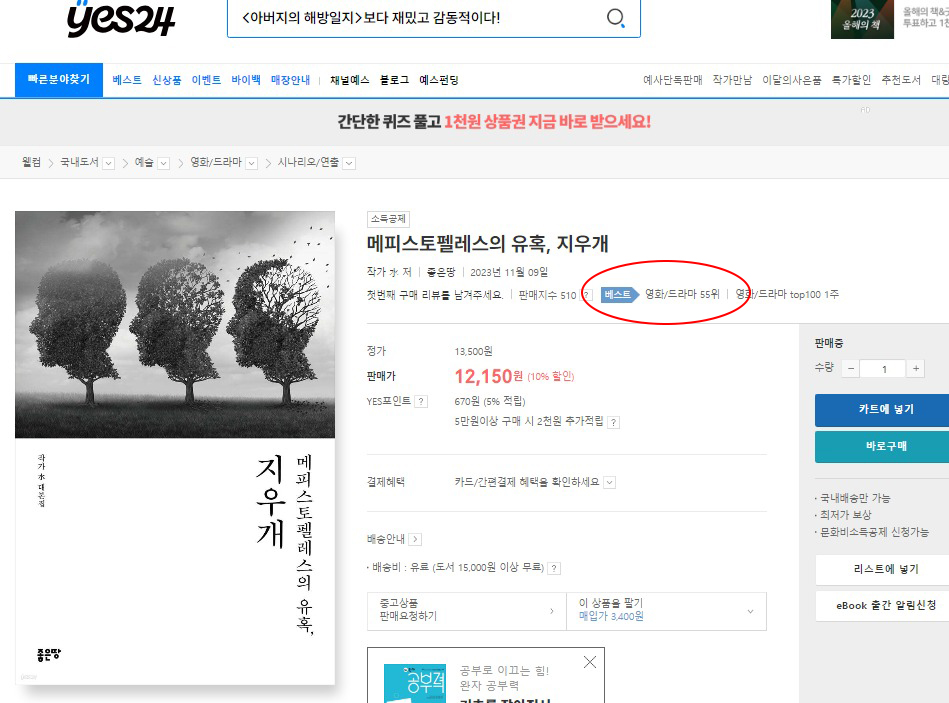Open the 작가만남 link
The image size is (949, 703).
click(x=732, y=80)
